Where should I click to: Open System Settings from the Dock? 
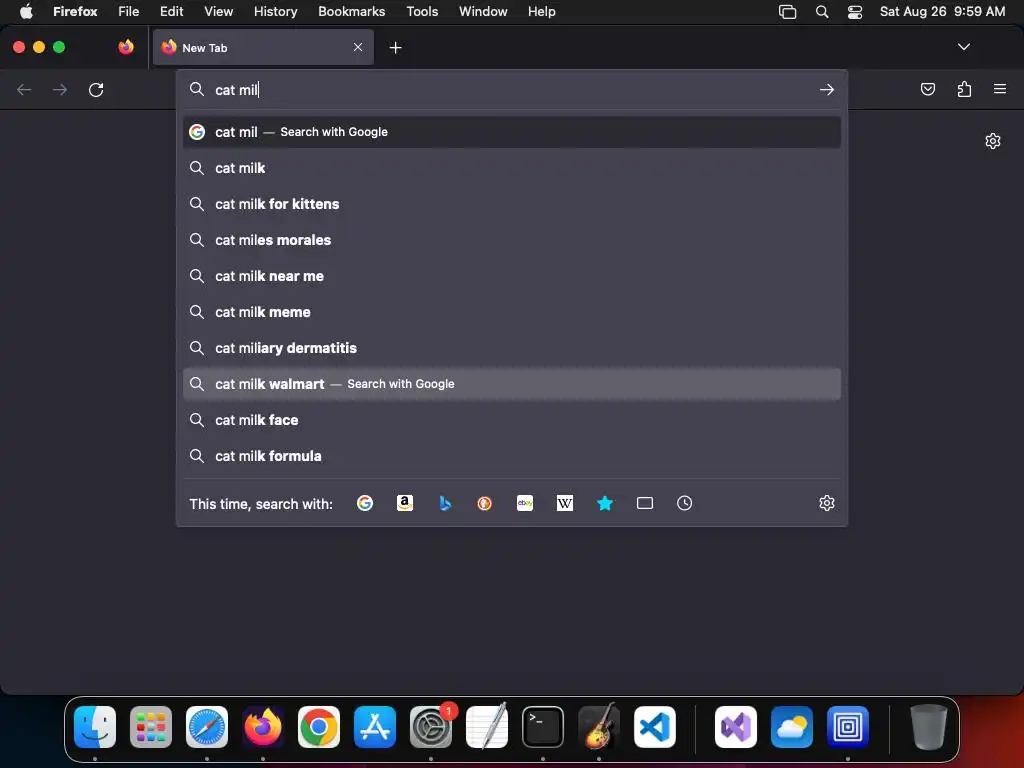pyautogui.click(x=431, y=726)
